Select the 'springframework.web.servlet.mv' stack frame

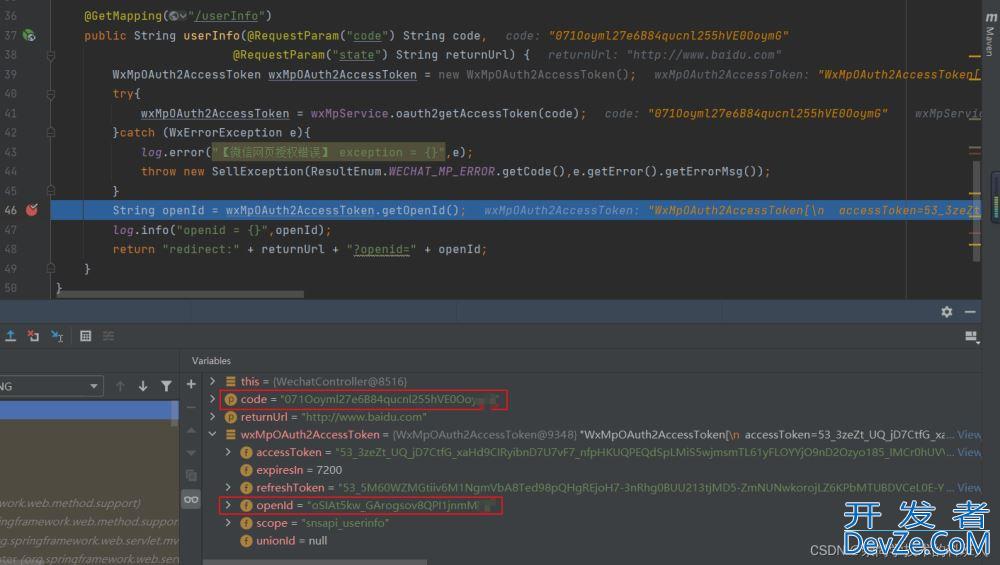tap(89, 541)
